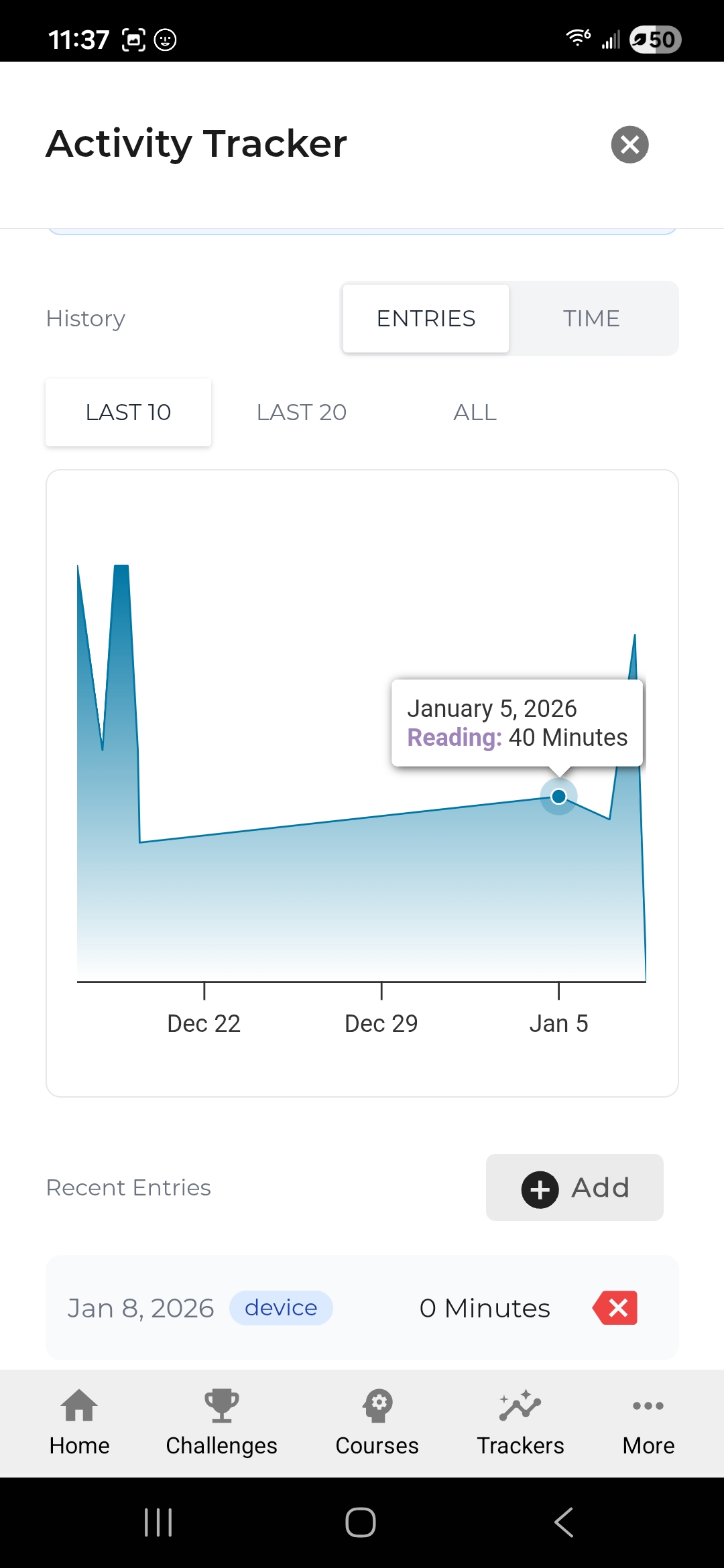Open the Trackers chart icon
Image resolution: width=724 pixels, height=1568 pixels.
pyautogui.click(x=520, y=1406)
